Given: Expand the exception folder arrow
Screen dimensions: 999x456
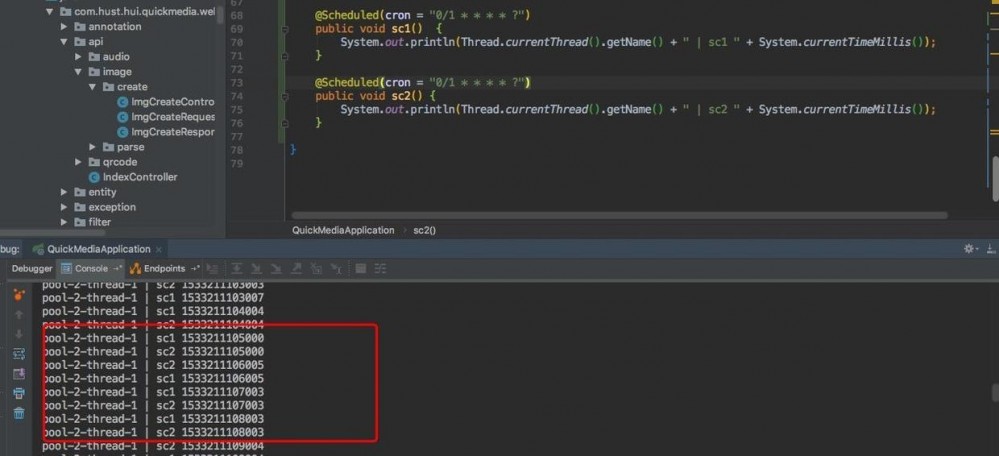Looking at the screenshot, I should (x=64, y=208).
